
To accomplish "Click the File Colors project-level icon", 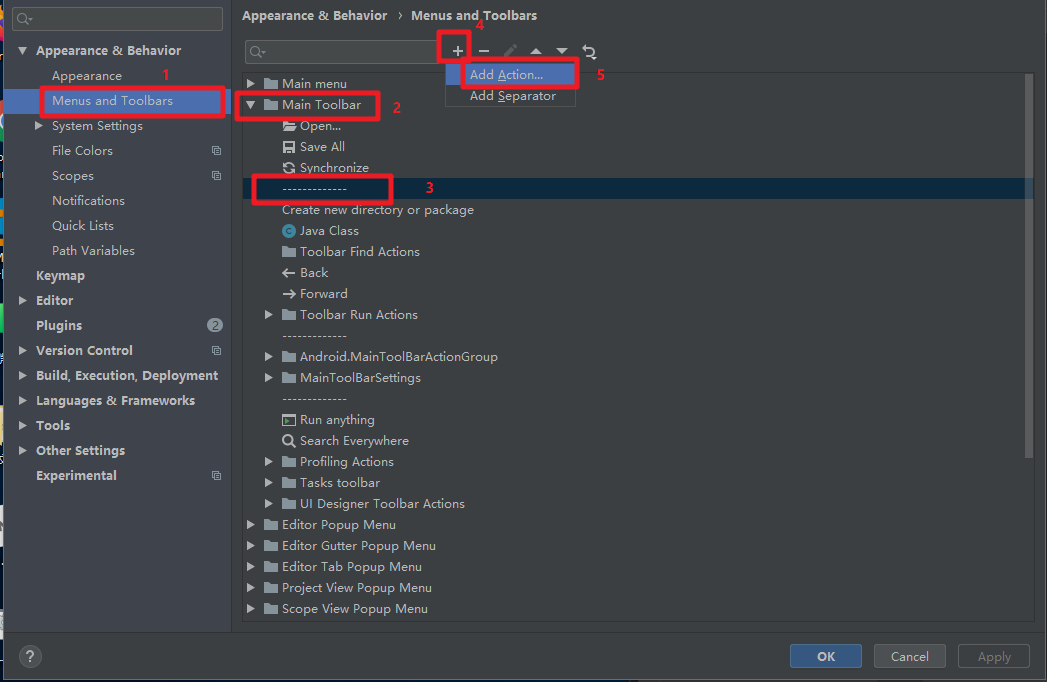I will 216,151.
